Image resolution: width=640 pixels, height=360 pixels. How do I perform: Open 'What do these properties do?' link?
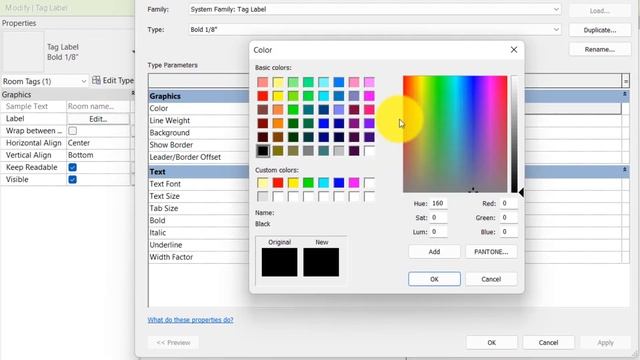191,320
